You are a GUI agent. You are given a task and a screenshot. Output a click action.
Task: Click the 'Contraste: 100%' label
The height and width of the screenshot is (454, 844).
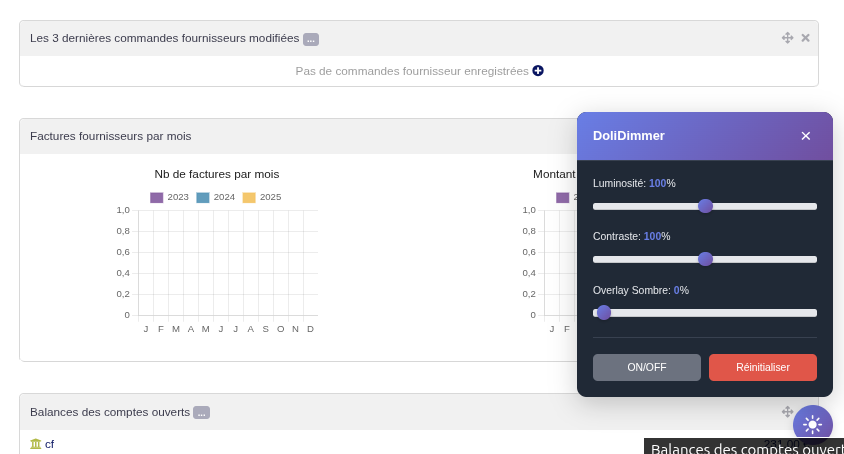pyautogui.click(x=631, y=236)
